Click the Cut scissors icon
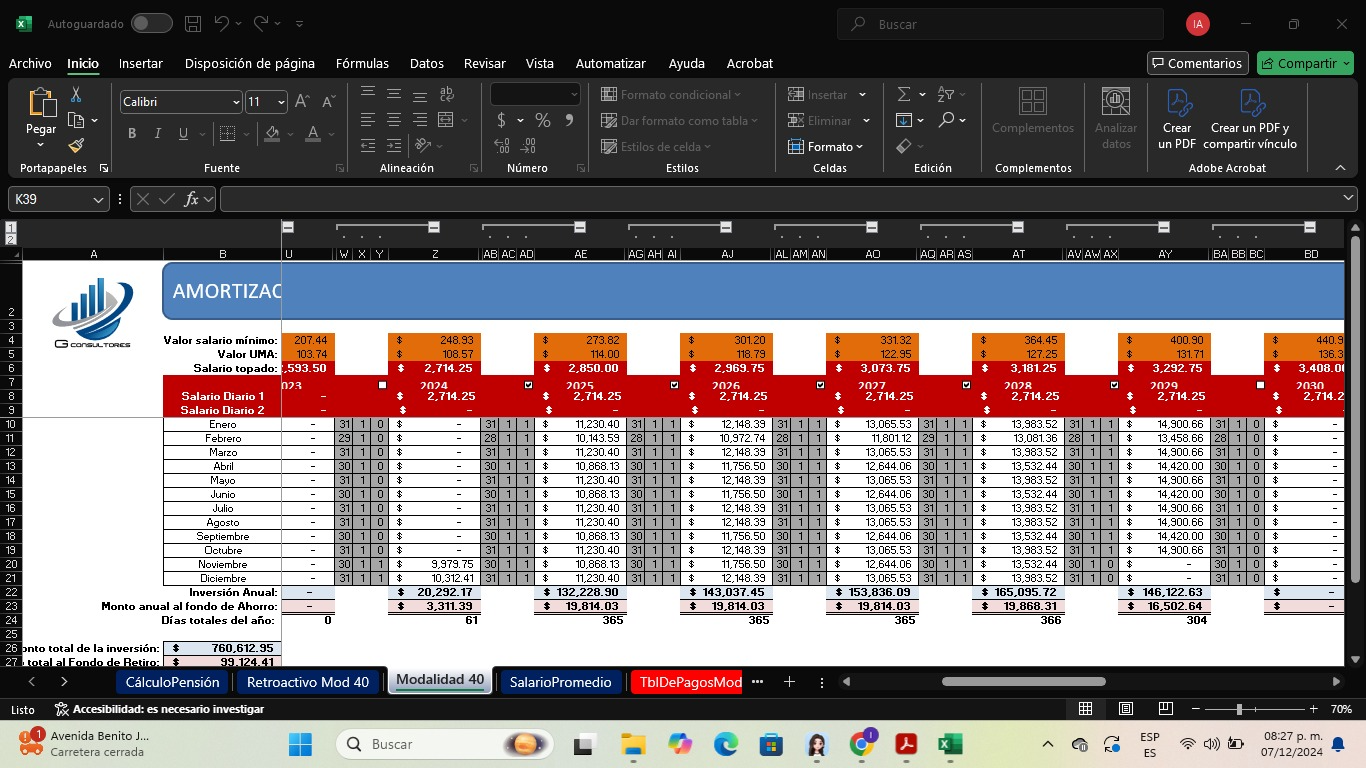This screenshot has width=1366, height=768. [x=76, y=95]
